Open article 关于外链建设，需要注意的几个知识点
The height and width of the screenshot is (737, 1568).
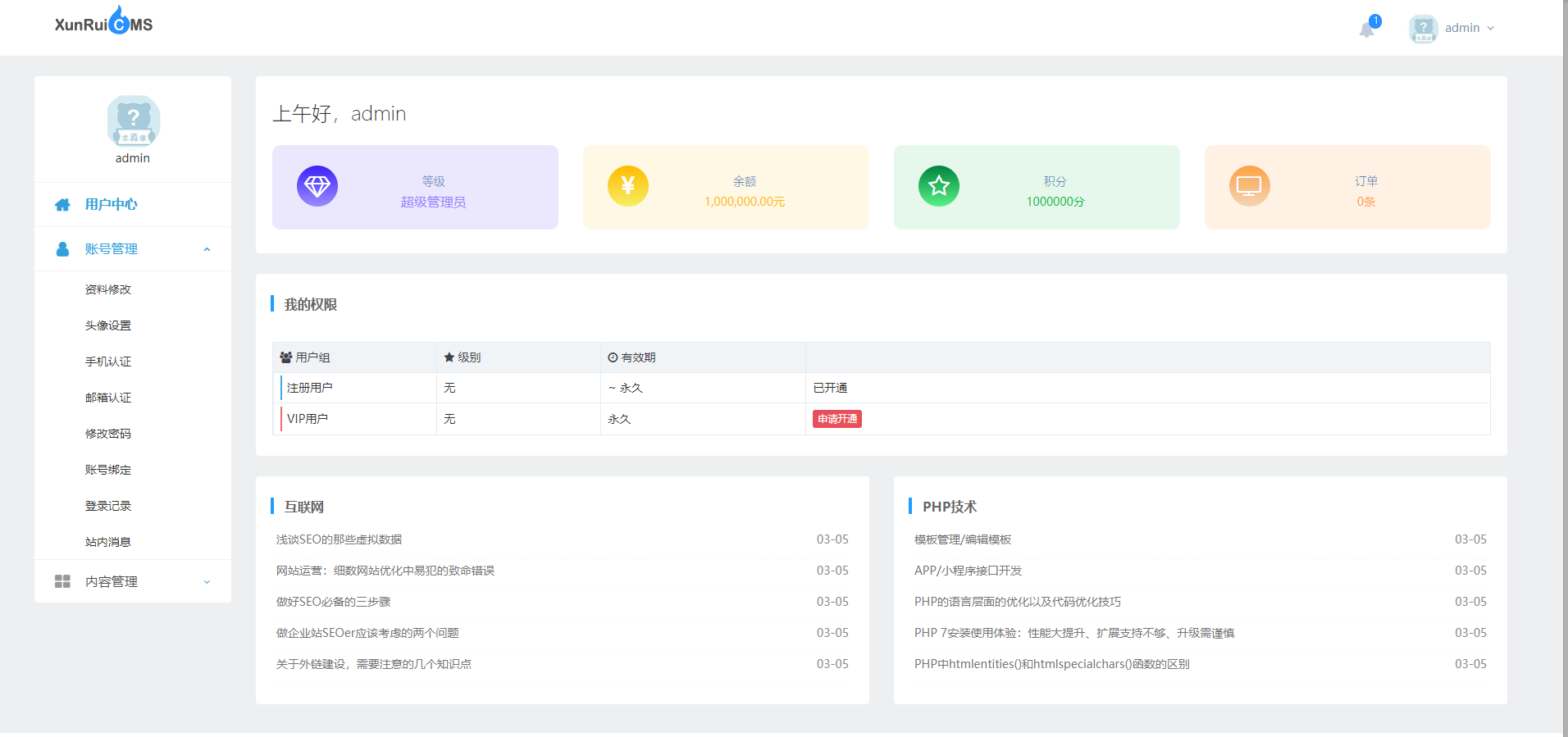pyautogui.click(x=374, y=664)
